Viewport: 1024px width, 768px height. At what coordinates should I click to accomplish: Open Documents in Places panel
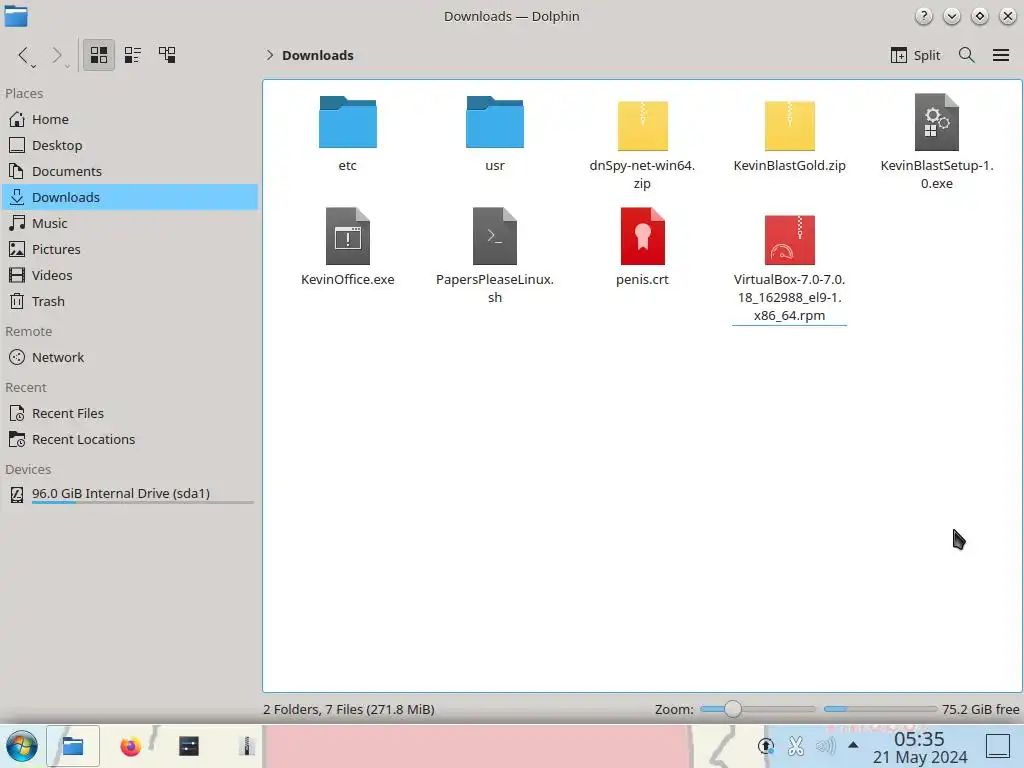pos(130,172)
